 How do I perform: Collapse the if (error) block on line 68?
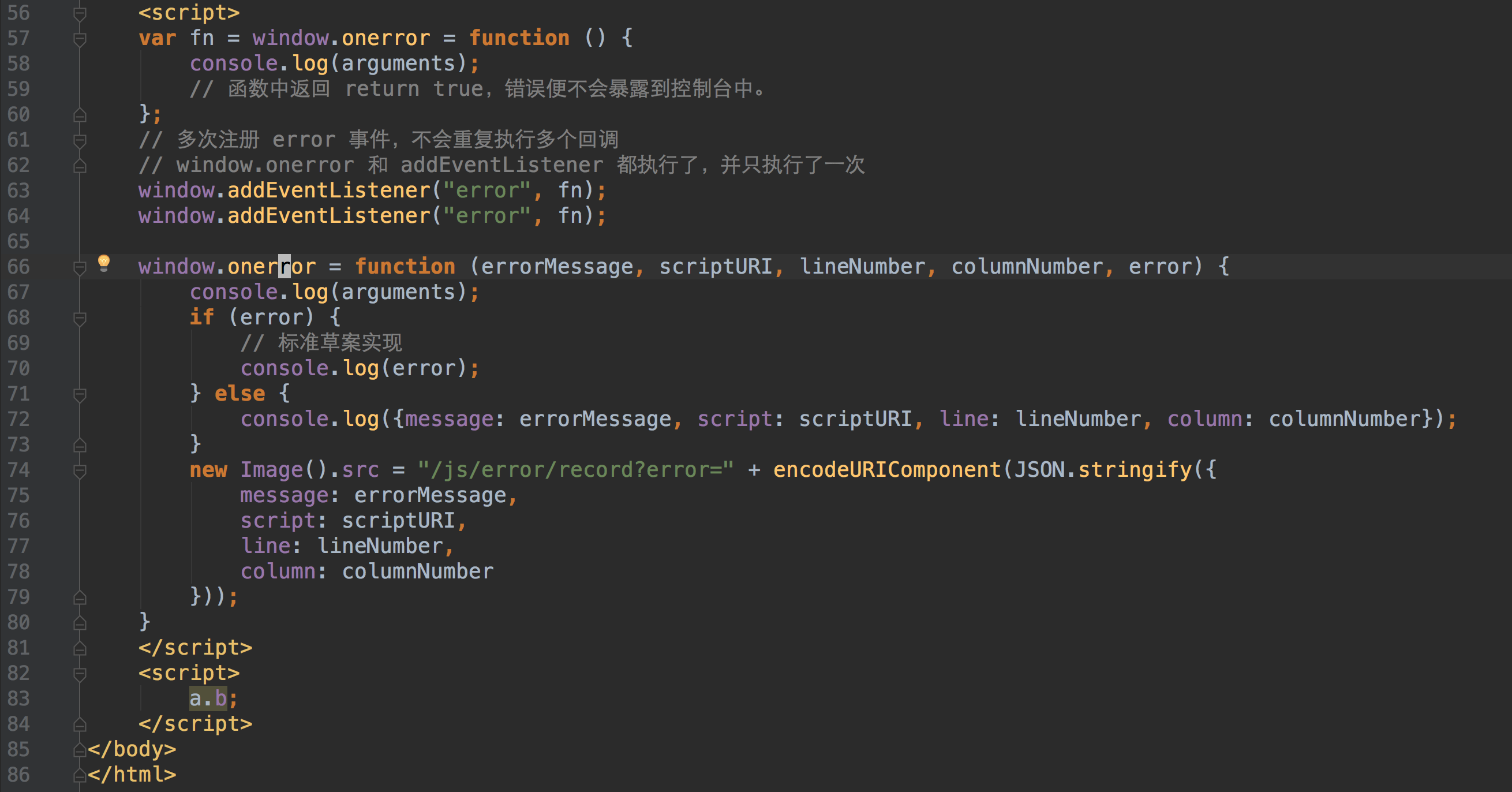click(x=80, y=318)
